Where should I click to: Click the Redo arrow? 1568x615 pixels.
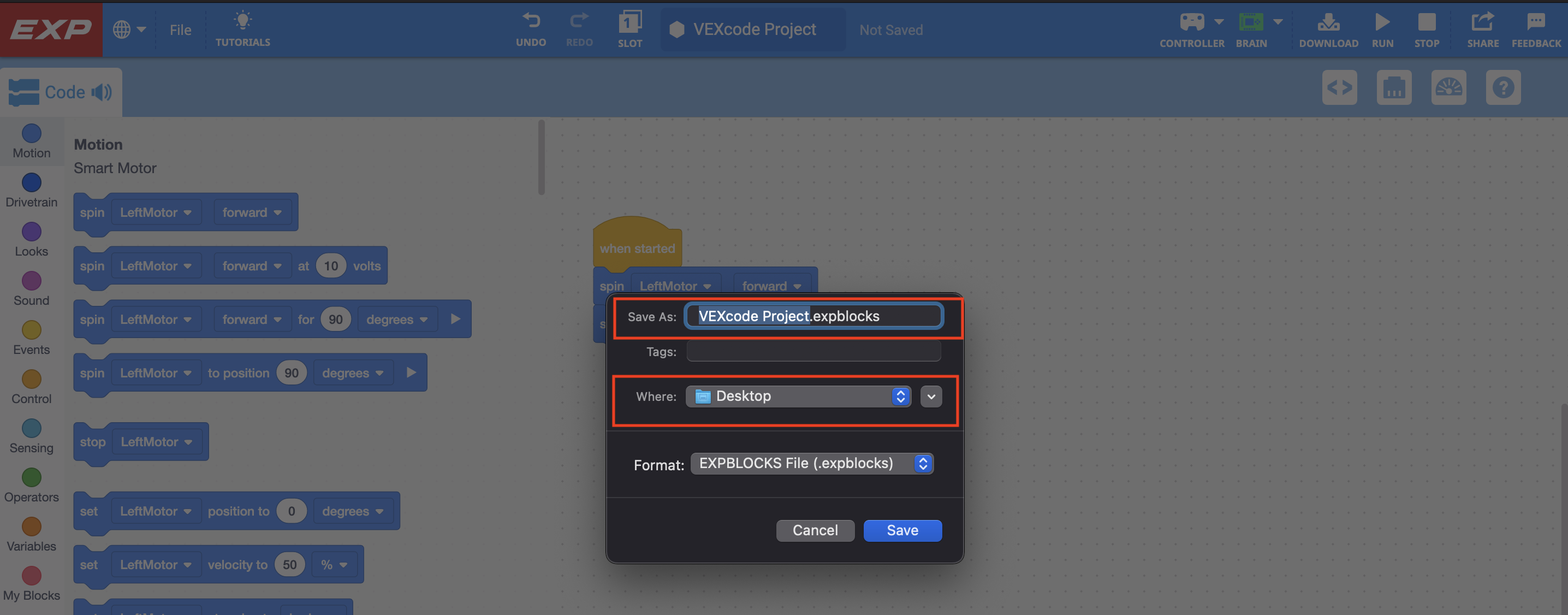579,21
